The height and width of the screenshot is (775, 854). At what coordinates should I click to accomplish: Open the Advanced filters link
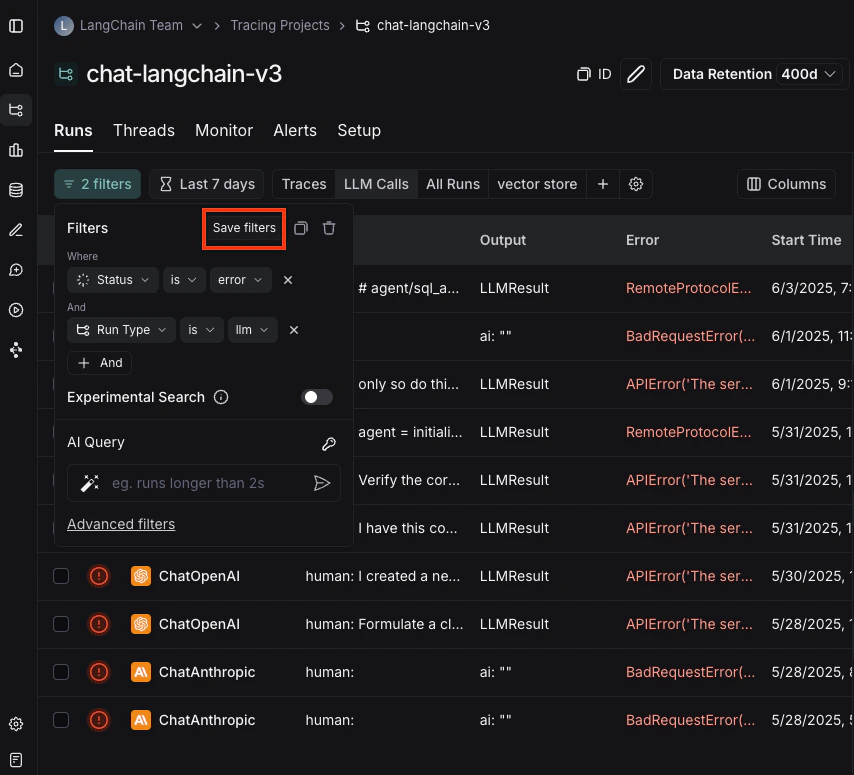121,524
